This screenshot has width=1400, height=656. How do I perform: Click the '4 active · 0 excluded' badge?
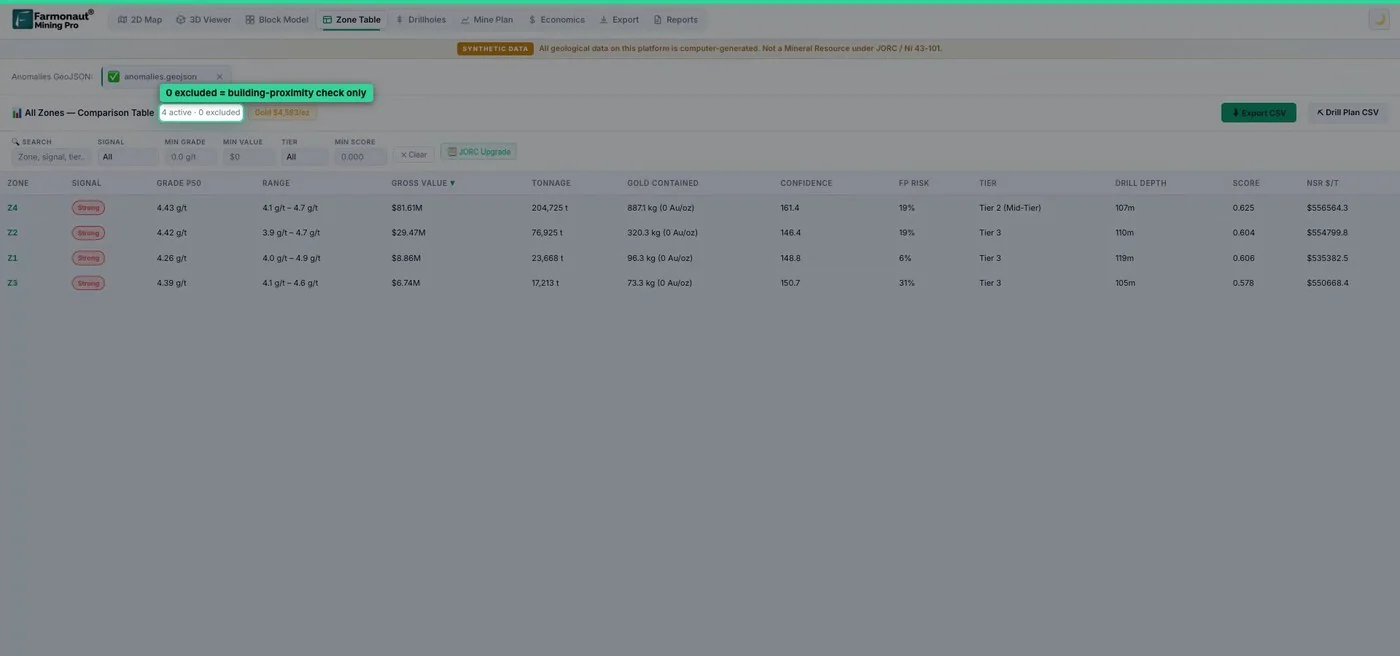click(201, 113)
